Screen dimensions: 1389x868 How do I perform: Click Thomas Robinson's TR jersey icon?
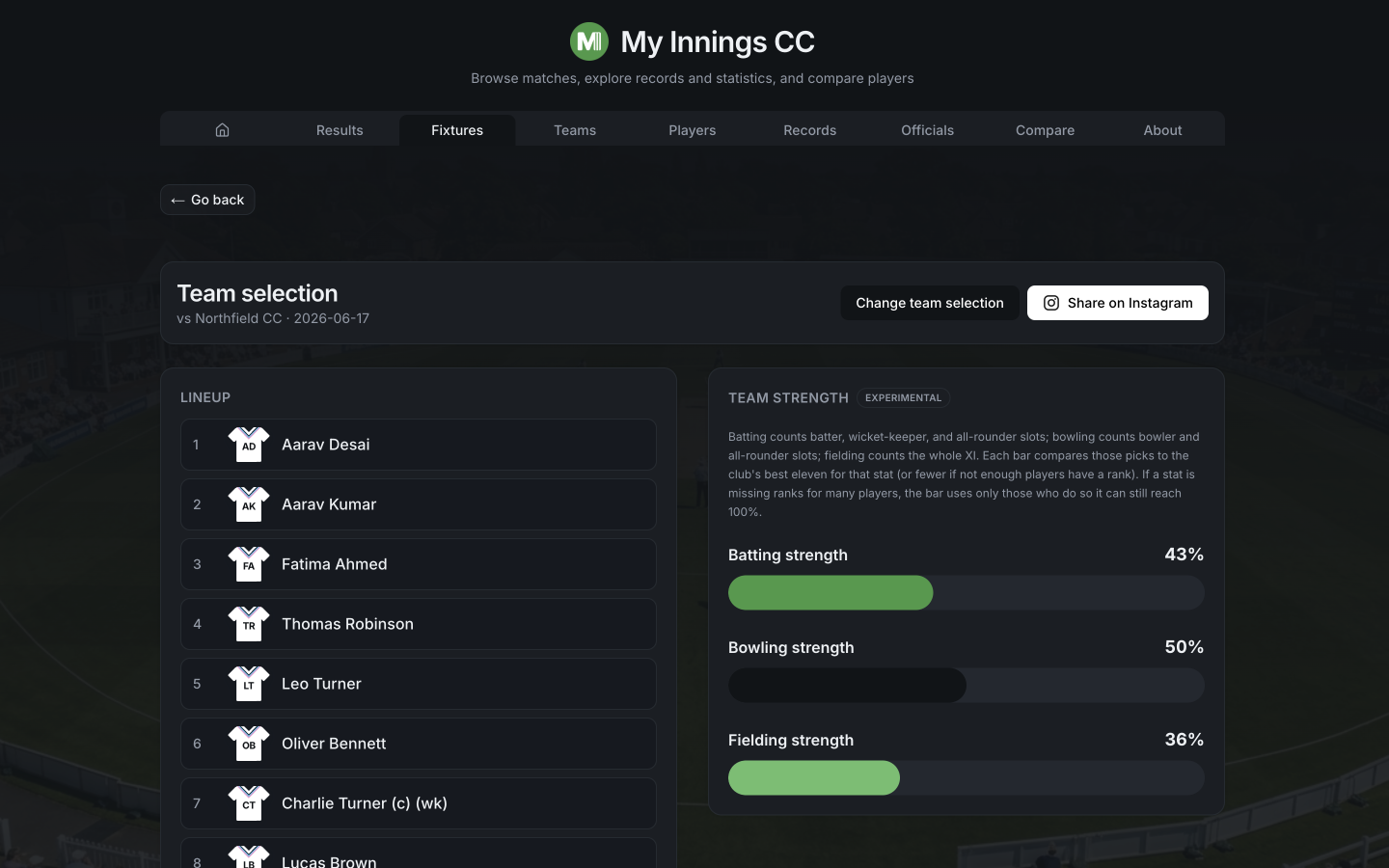point(249,624)
